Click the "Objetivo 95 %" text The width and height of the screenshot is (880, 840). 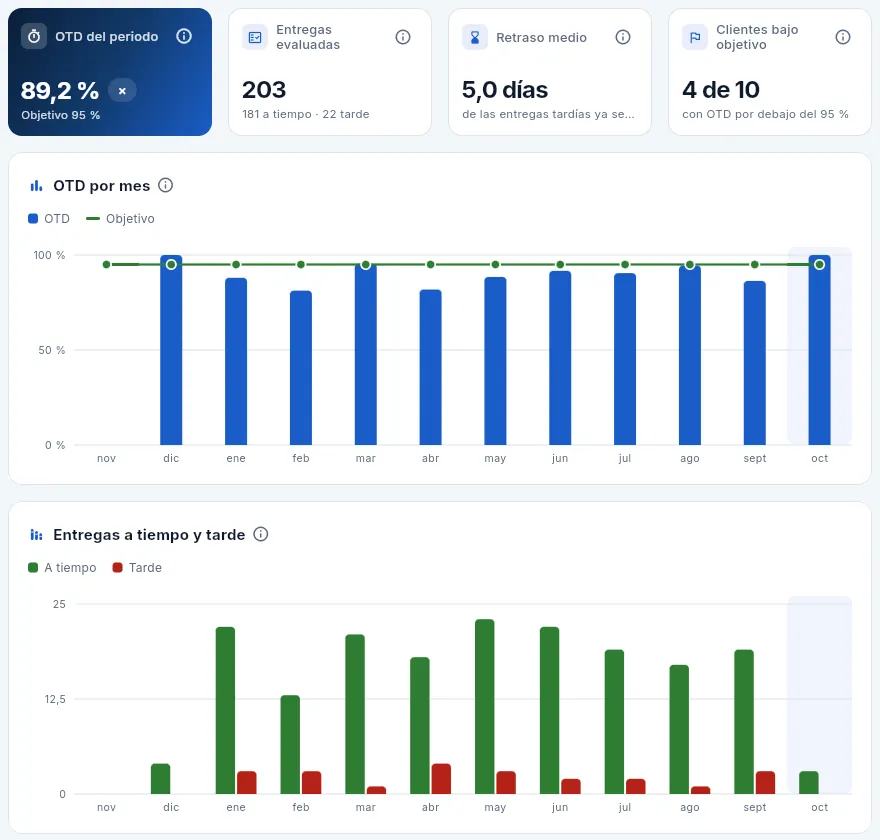[x=61, y=115]
